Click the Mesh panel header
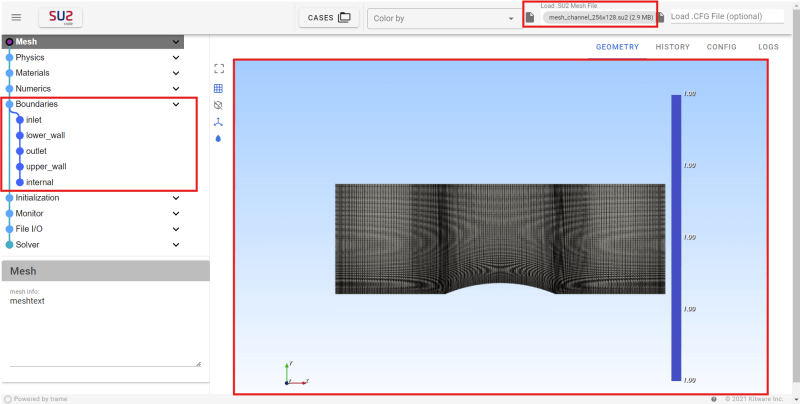 (x=106, y=271)
